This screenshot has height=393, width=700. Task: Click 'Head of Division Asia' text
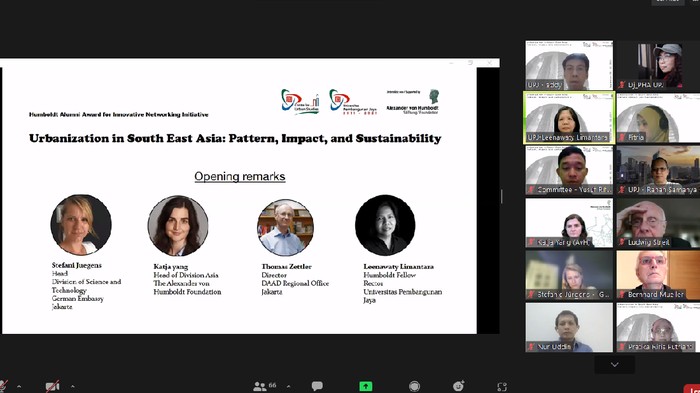186,275
